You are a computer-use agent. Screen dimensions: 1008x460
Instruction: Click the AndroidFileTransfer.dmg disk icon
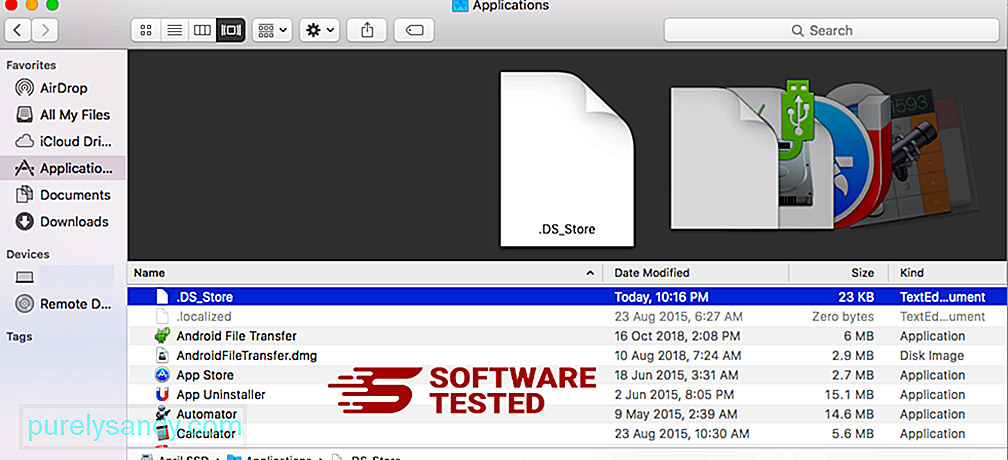(x=163, y=355)
